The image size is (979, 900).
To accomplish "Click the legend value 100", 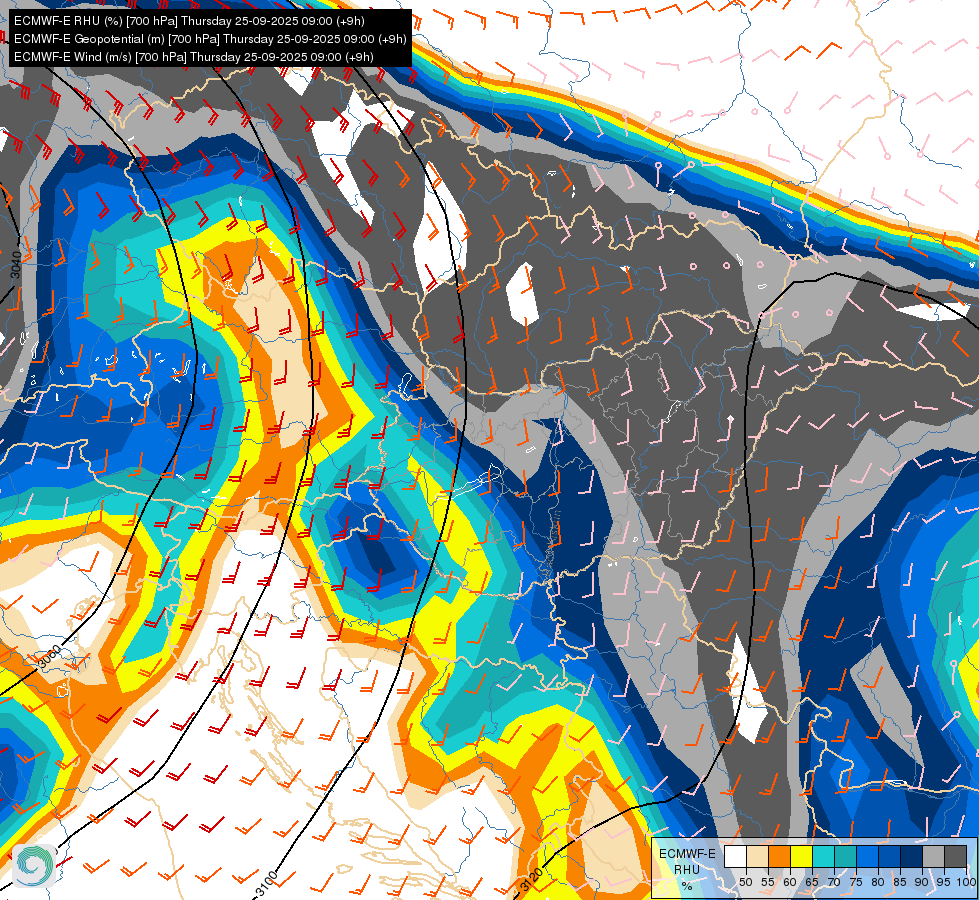I will tap(966, 883).
